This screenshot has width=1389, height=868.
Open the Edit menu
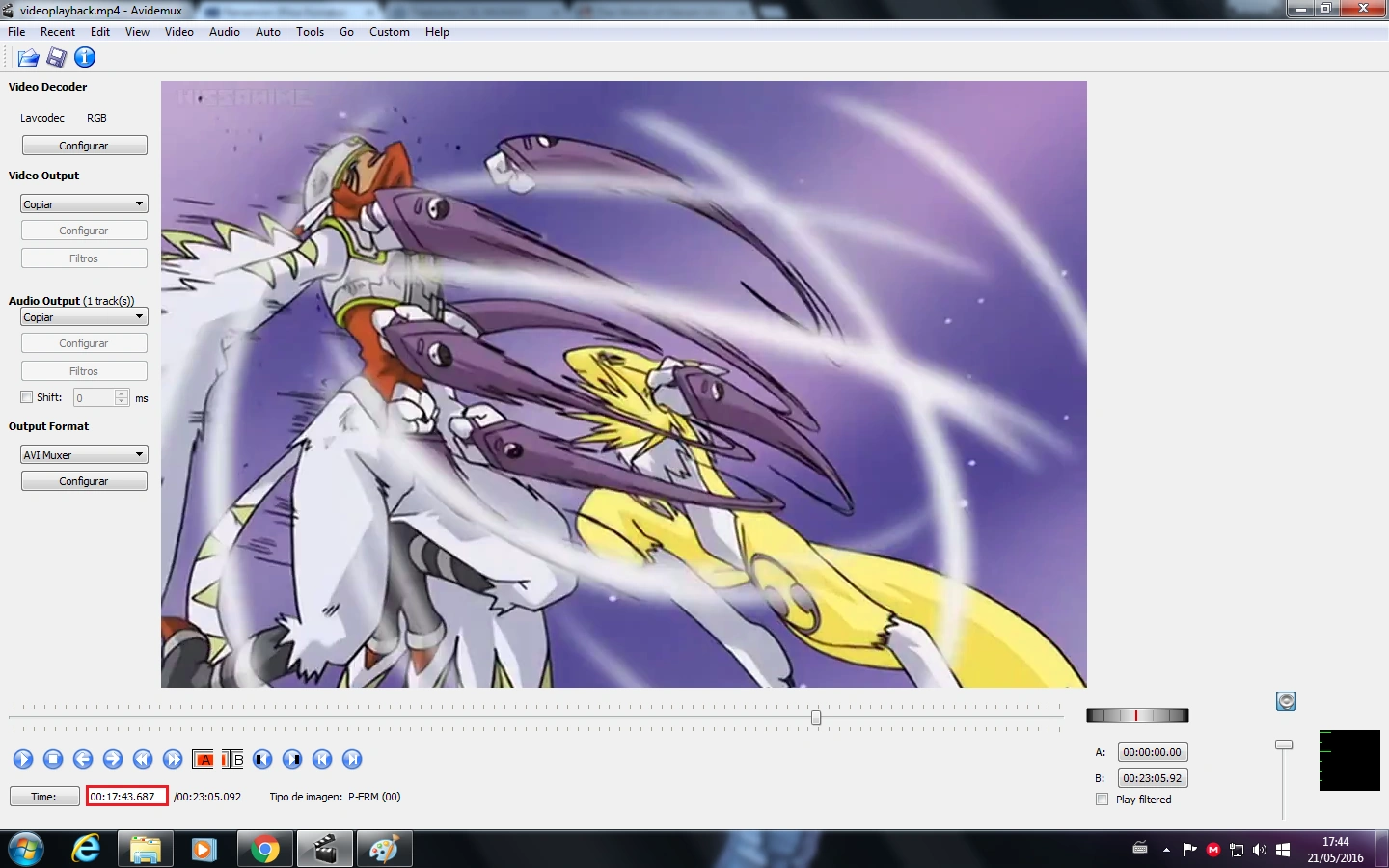click(x=100, y=32)
